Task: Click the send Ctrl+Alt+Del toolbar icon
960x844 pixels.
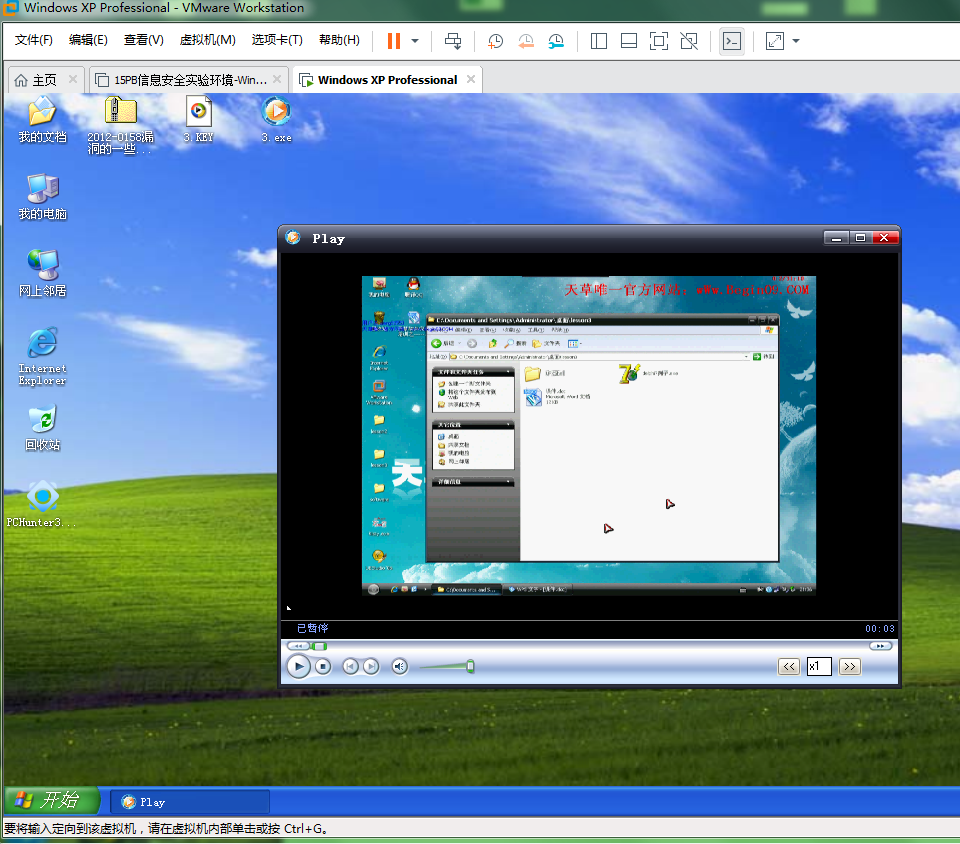Action: point(453,41)
